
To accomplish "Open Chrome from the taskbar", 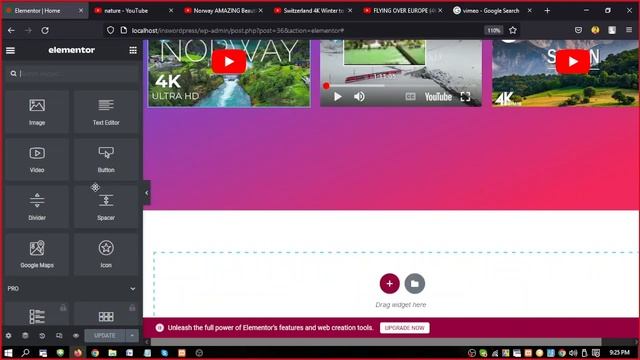I will point(95,353).
